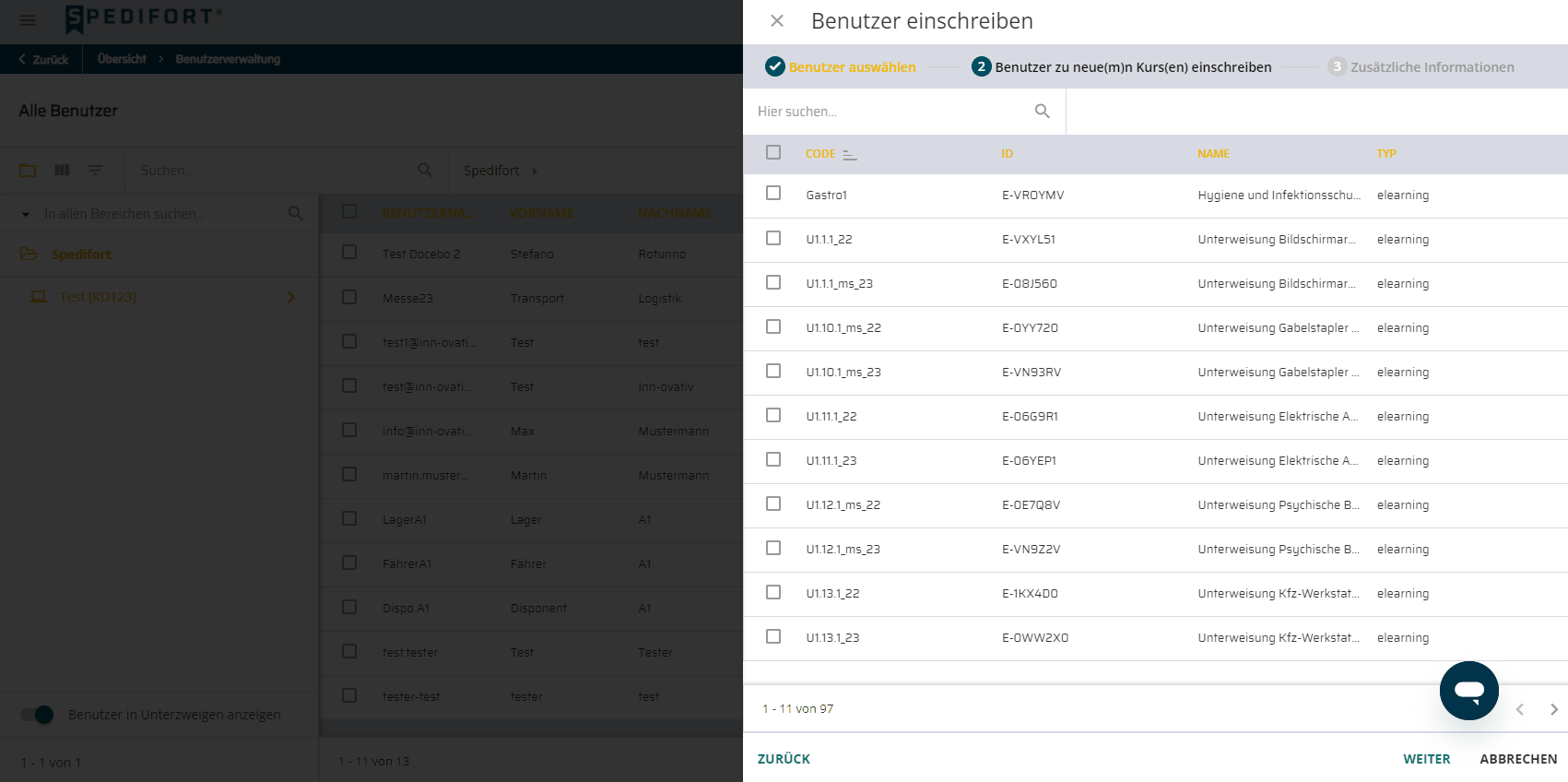Click the Spedifort open folder icon

(x=29, y=254)
